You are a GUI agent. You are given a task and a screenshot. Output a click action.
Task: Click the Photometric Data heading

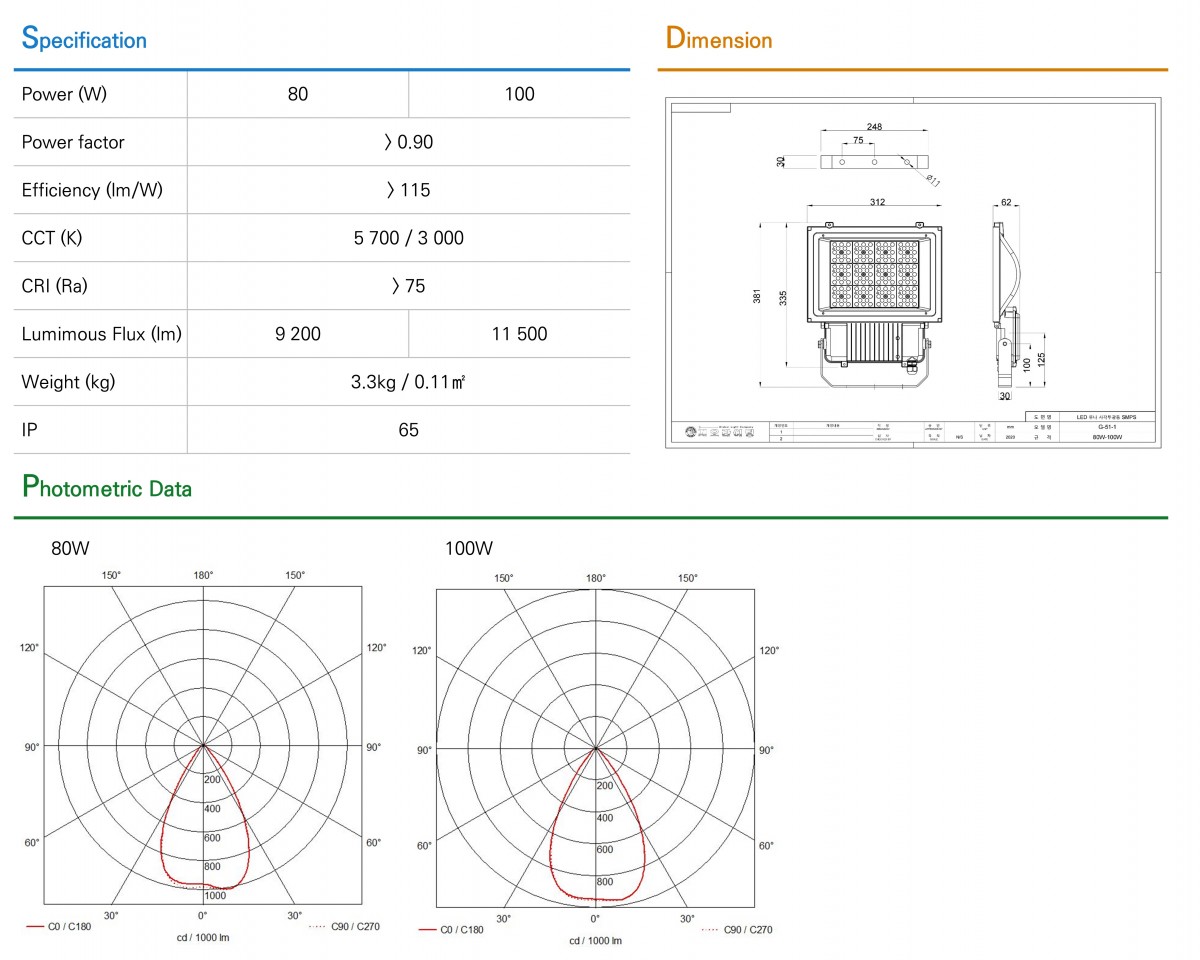coord(107,488)
